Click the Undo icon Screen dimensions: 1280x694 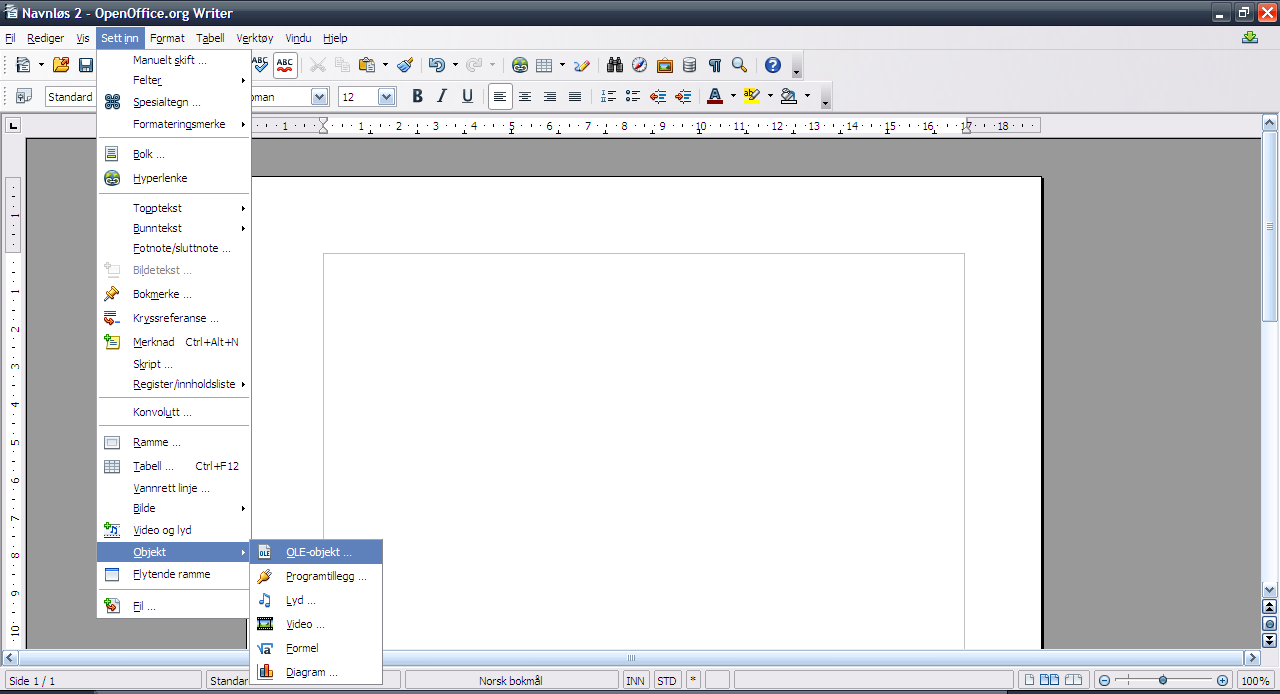[437, 65]
